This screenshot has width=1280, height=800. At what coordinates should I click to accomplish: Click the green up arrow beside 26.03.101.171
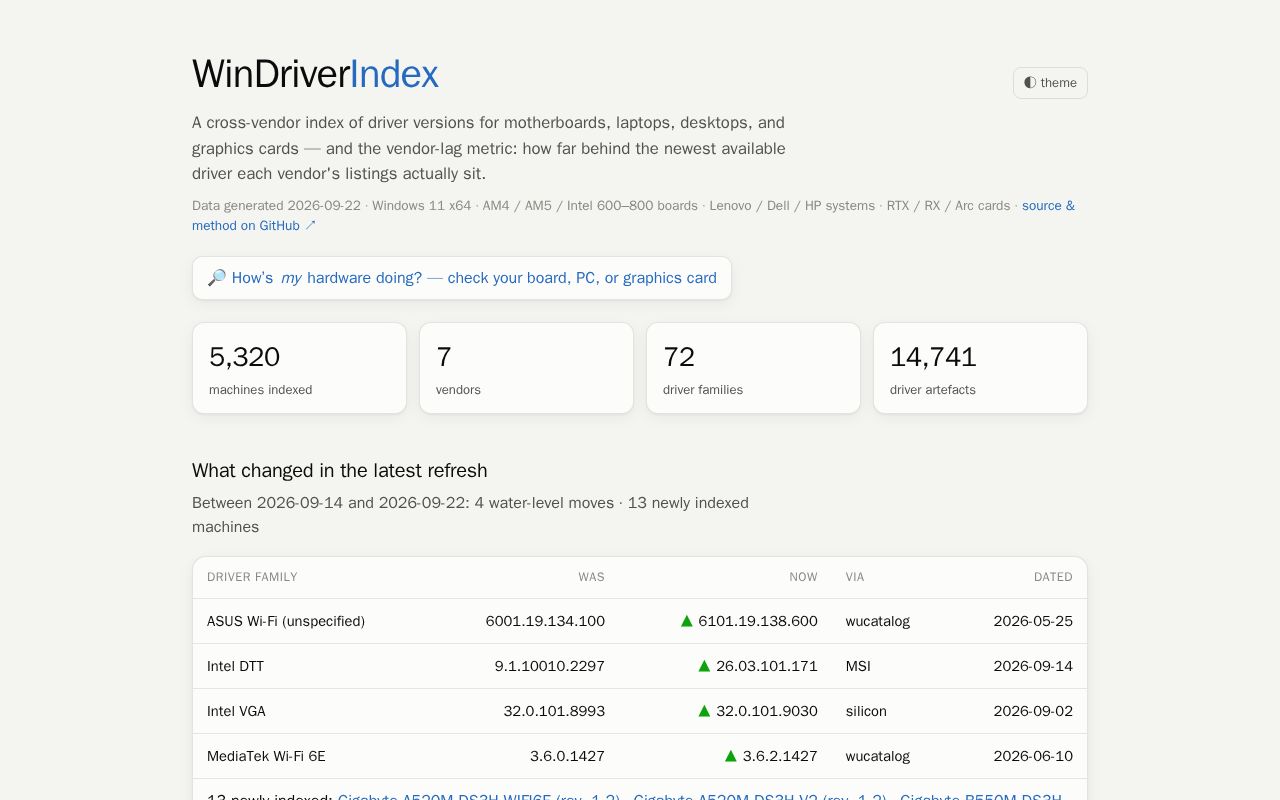point(704,666)
